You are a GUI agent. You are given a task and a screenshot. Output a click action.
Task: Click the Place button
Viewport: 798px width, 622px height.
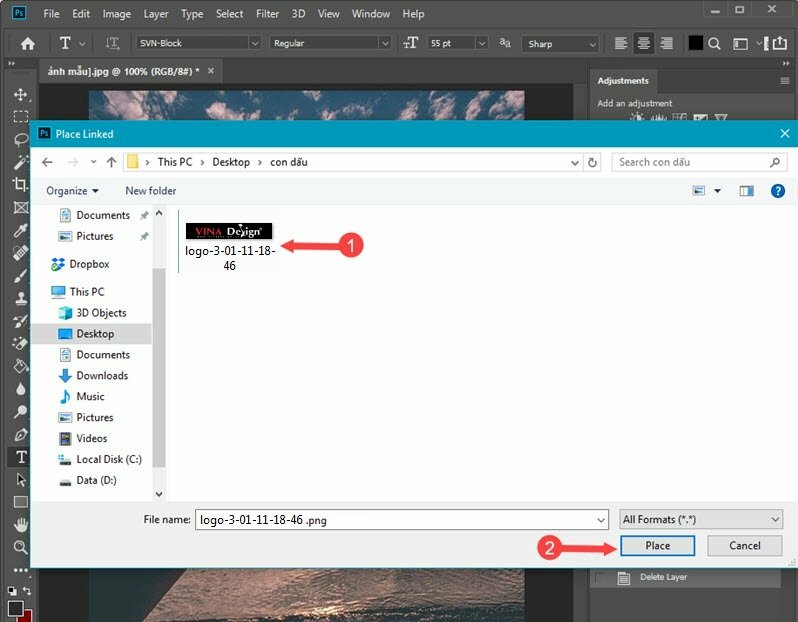pos(657,546)
